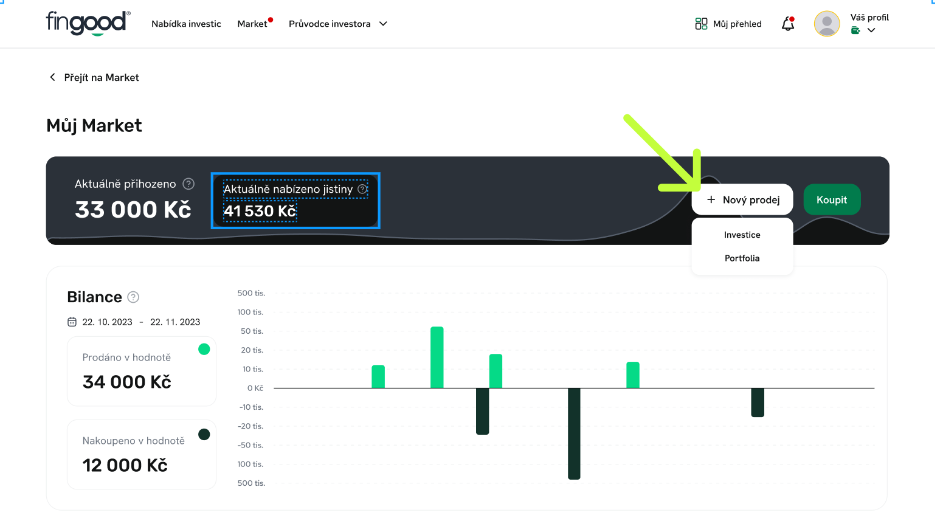Click the Můj přehled grid icon

pyautogui.click(x=701, y=24)
